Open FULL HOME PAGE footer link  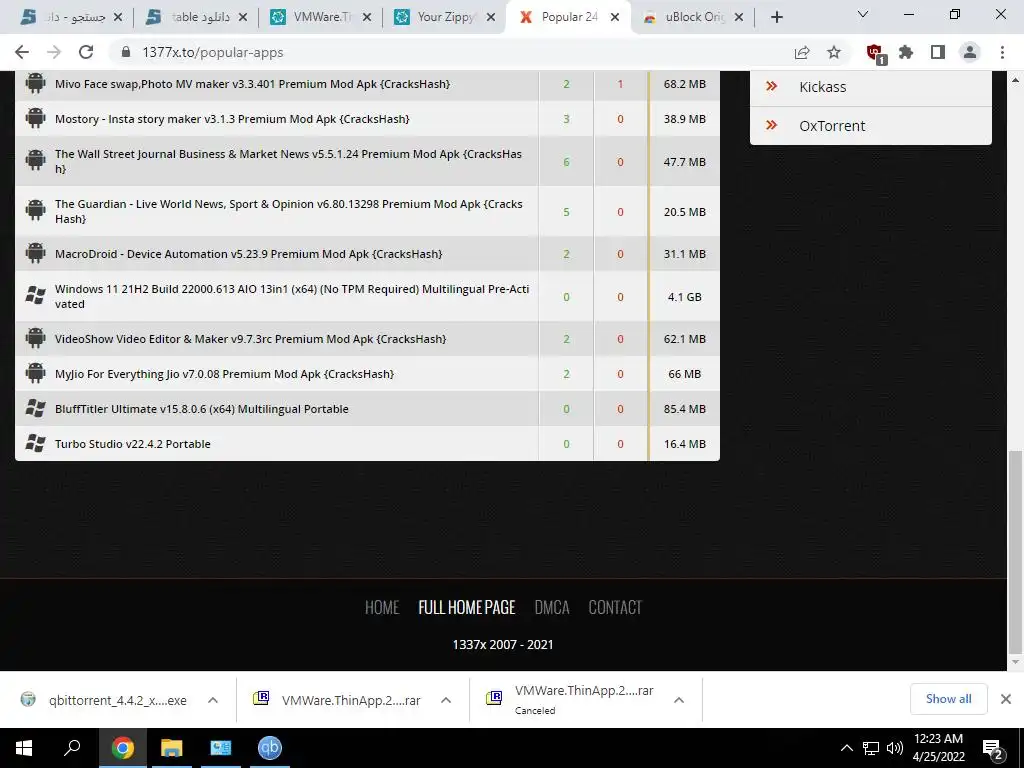[x=467, y=607]
